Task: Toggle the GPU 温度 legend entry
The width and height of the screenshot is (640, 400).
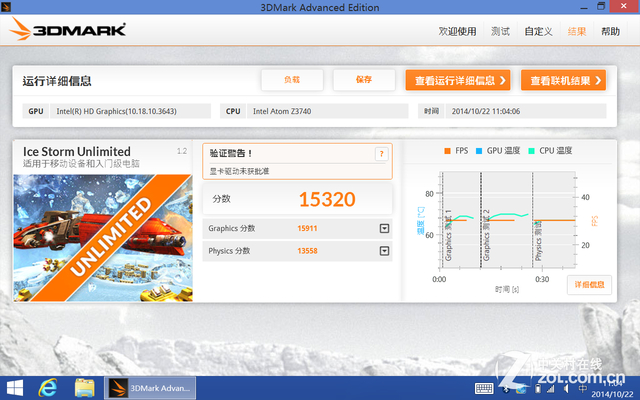Action: point(498,151)
